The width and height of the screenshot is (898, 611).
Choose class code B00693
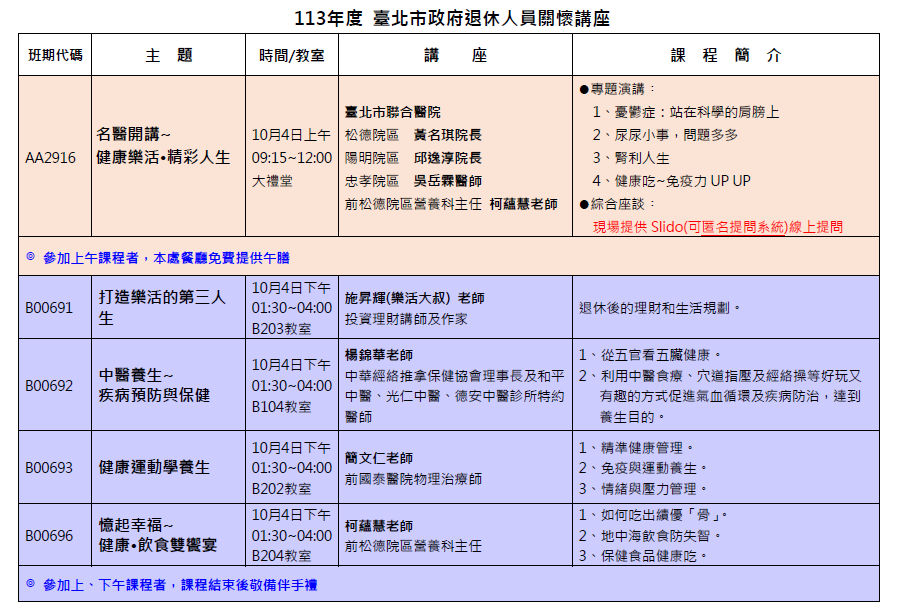[49, 467]
